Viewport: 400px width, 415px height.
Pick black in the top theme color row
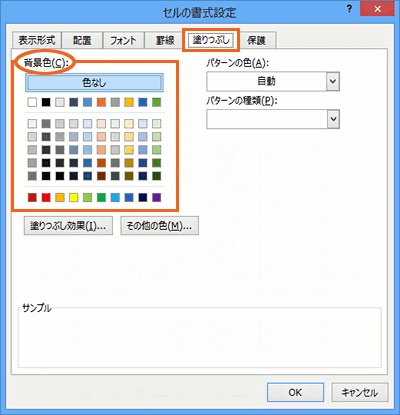point(46,102)
